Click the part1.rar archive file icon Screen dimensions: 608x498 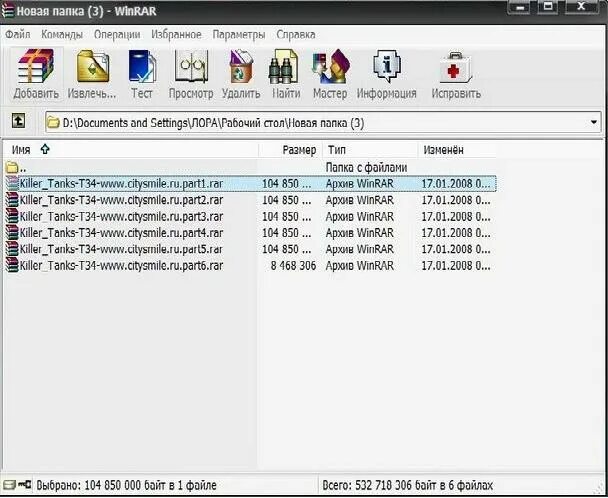[x=12, y=183]
